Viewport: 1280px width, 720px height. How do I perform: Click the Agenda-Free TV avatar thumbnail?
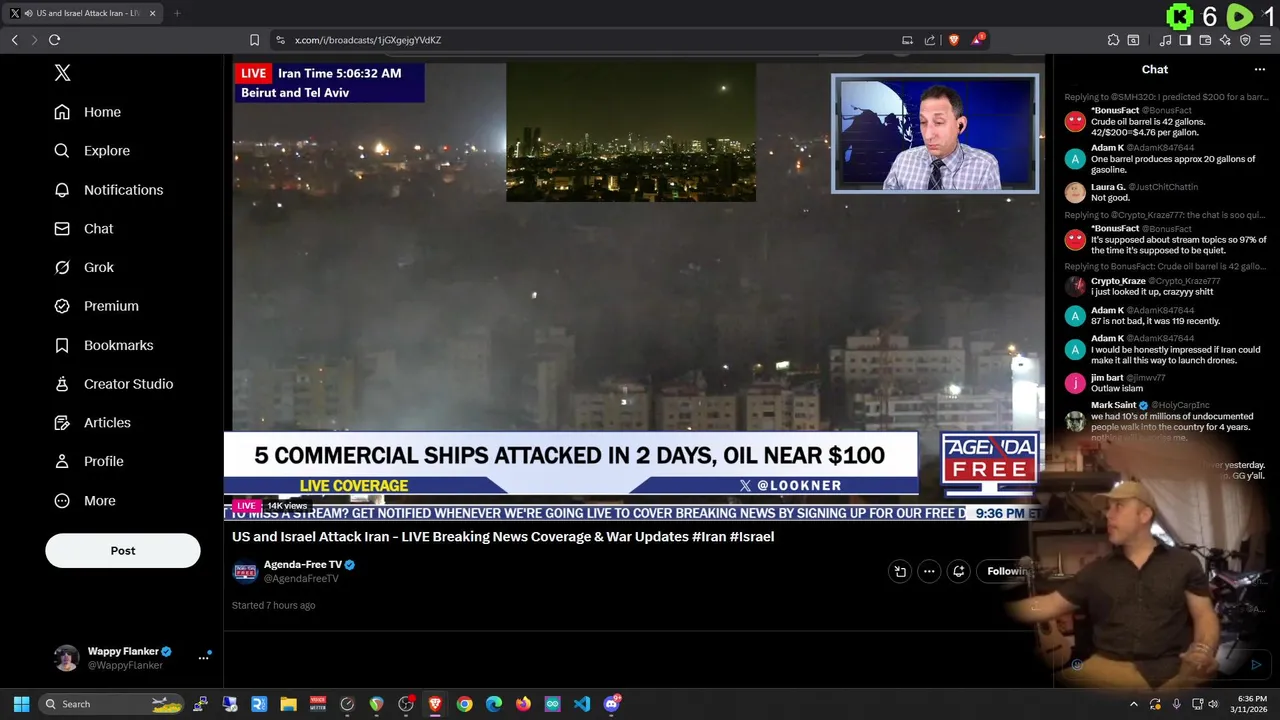coord(245,572)
